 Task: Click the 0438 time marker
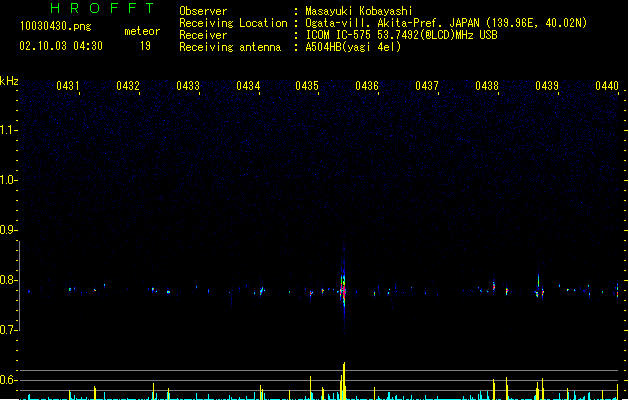[x=487, y=86]
